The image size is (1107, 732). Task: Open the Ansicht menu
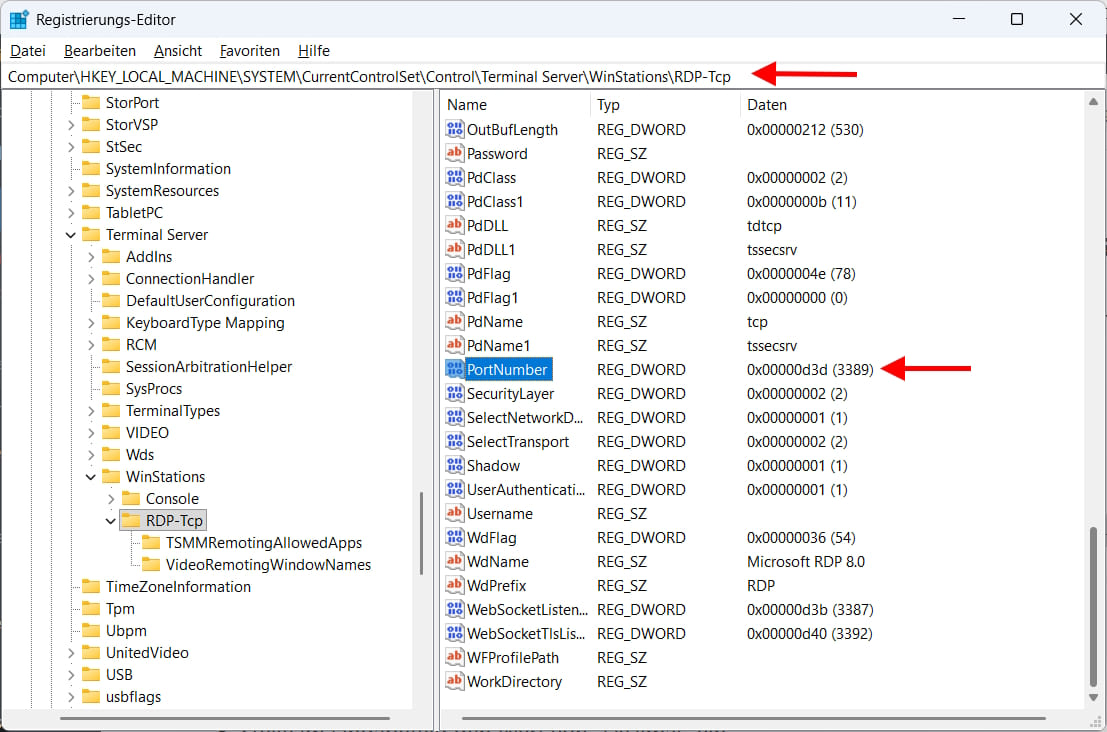coord(177,50)
